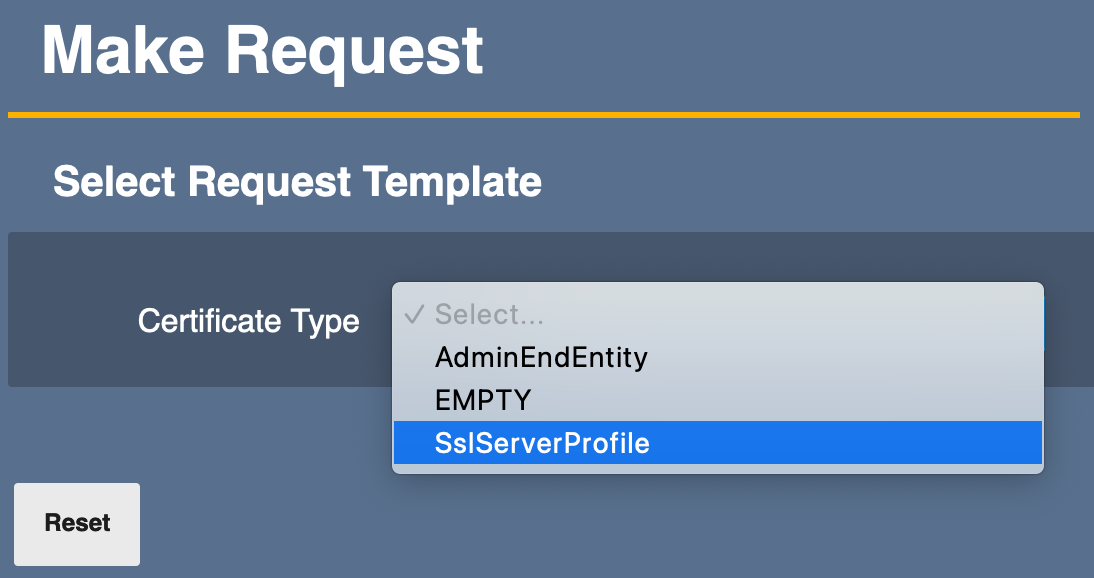Click the Select Request Template subheading
The width and height of the screenshot is (1094, 578).
pos(297,182)
